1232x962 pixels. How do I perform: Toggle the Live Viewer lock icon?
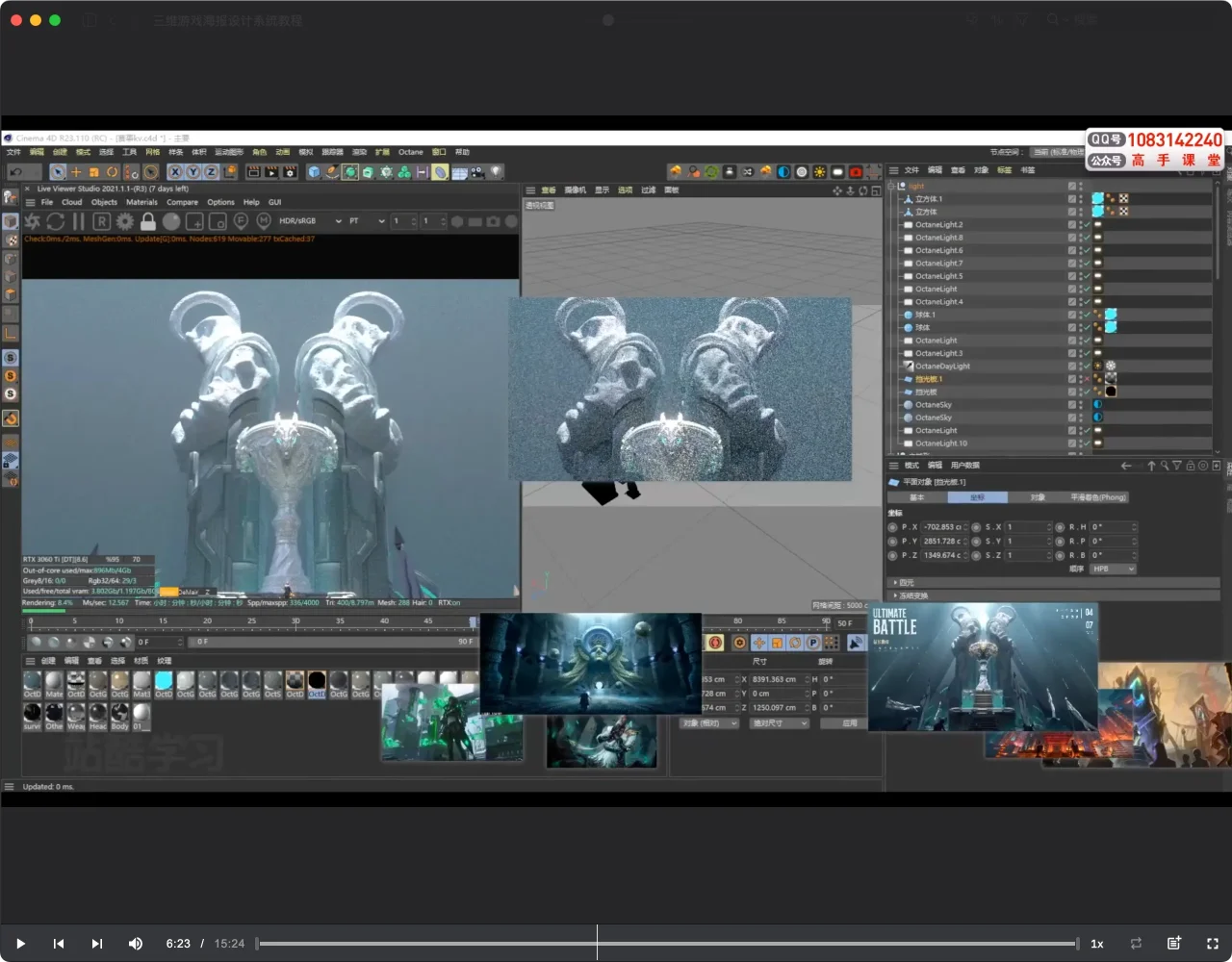pyautogui.click(x=148, y=221)
